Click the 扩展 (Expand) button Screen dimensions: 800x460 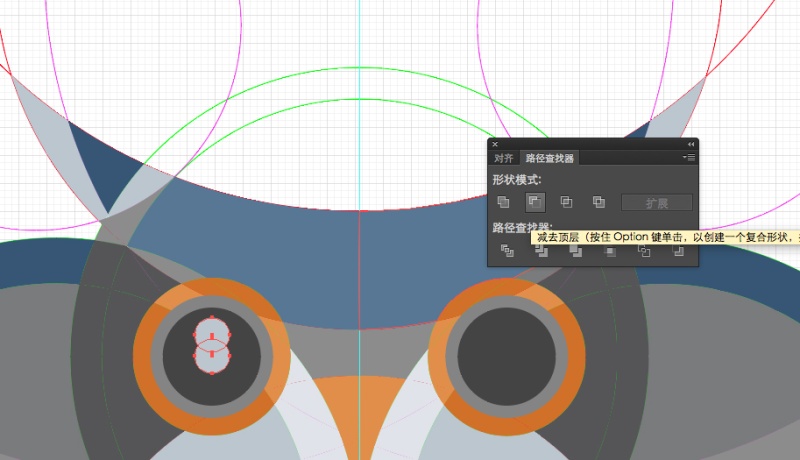(657, 203)
